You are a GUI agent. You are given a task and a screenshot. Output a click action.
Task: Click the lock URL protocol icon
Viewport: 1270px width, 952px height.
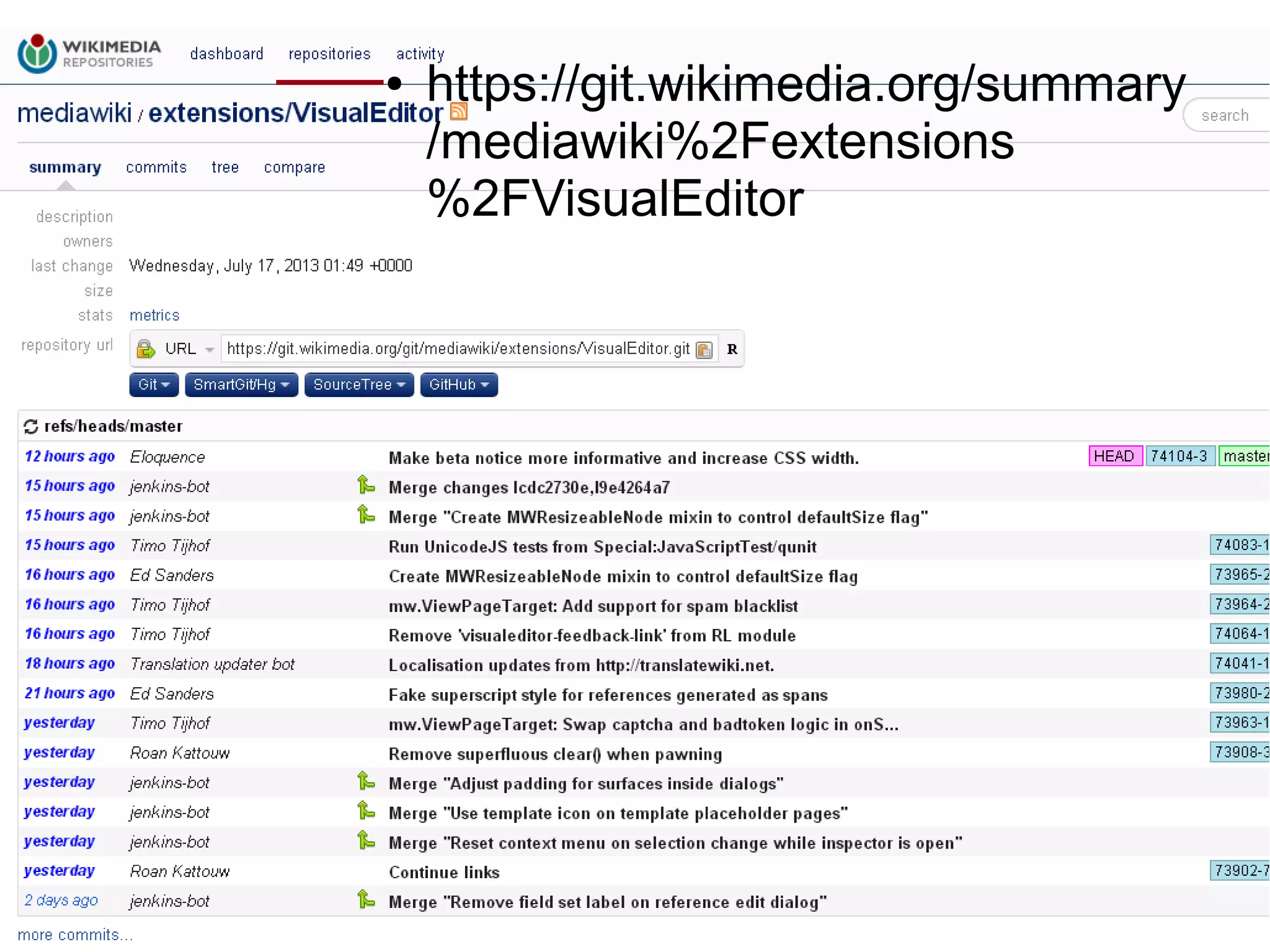pos(146,349)
